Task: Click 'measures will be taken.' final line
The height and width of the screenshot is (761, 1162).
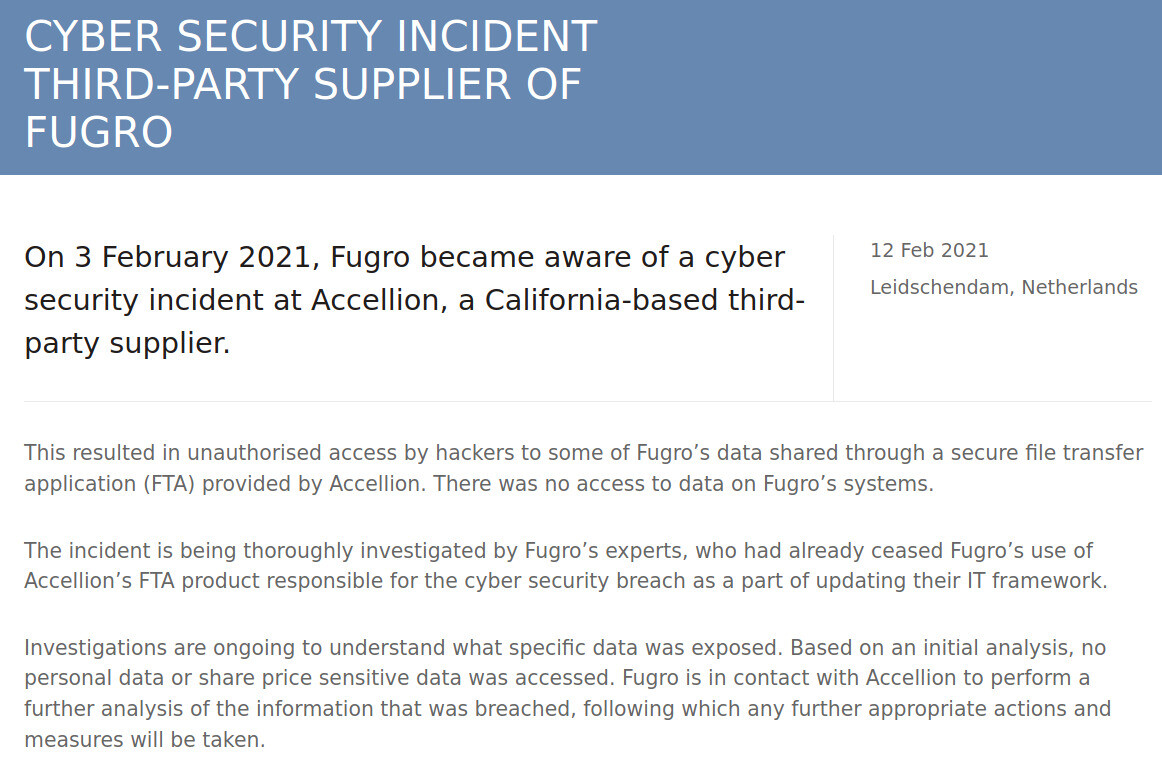Action: pyautogui.click(x=145, y=740)
